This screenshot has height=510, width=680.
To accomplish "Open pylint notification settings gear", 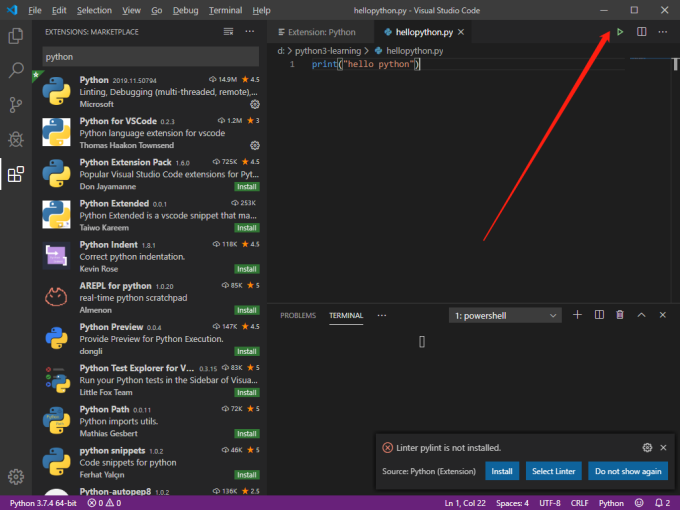I will [x=647, y=448].
